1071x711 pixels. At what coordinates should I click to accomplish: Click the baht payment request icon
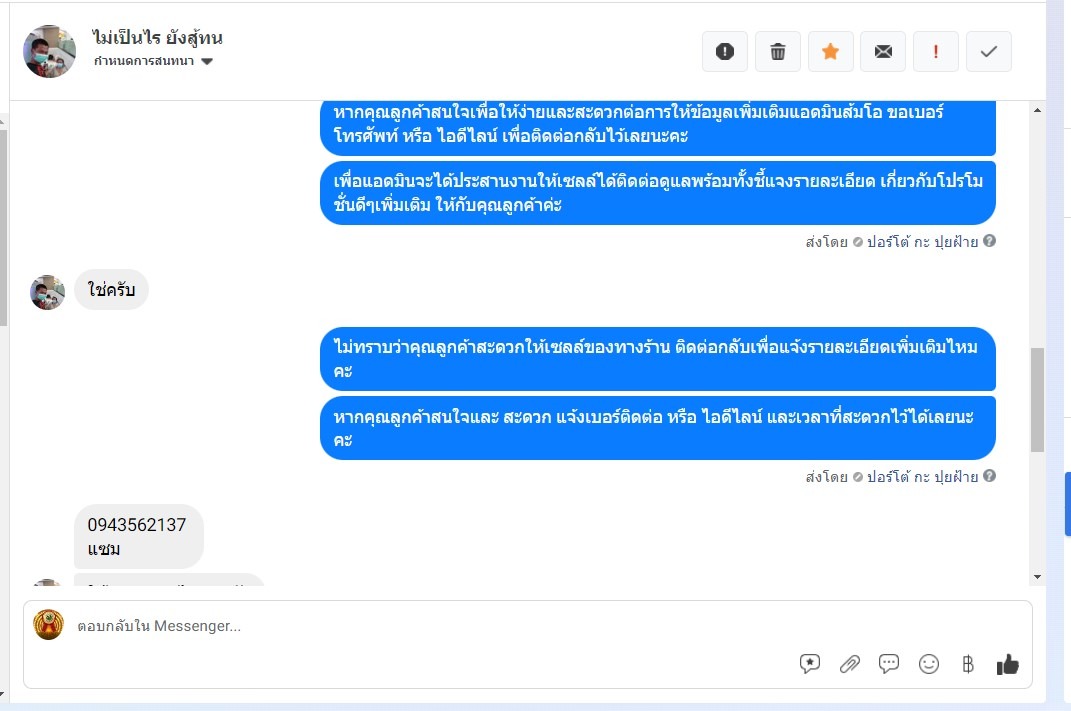pyautogui.click(x=968, y=664)
